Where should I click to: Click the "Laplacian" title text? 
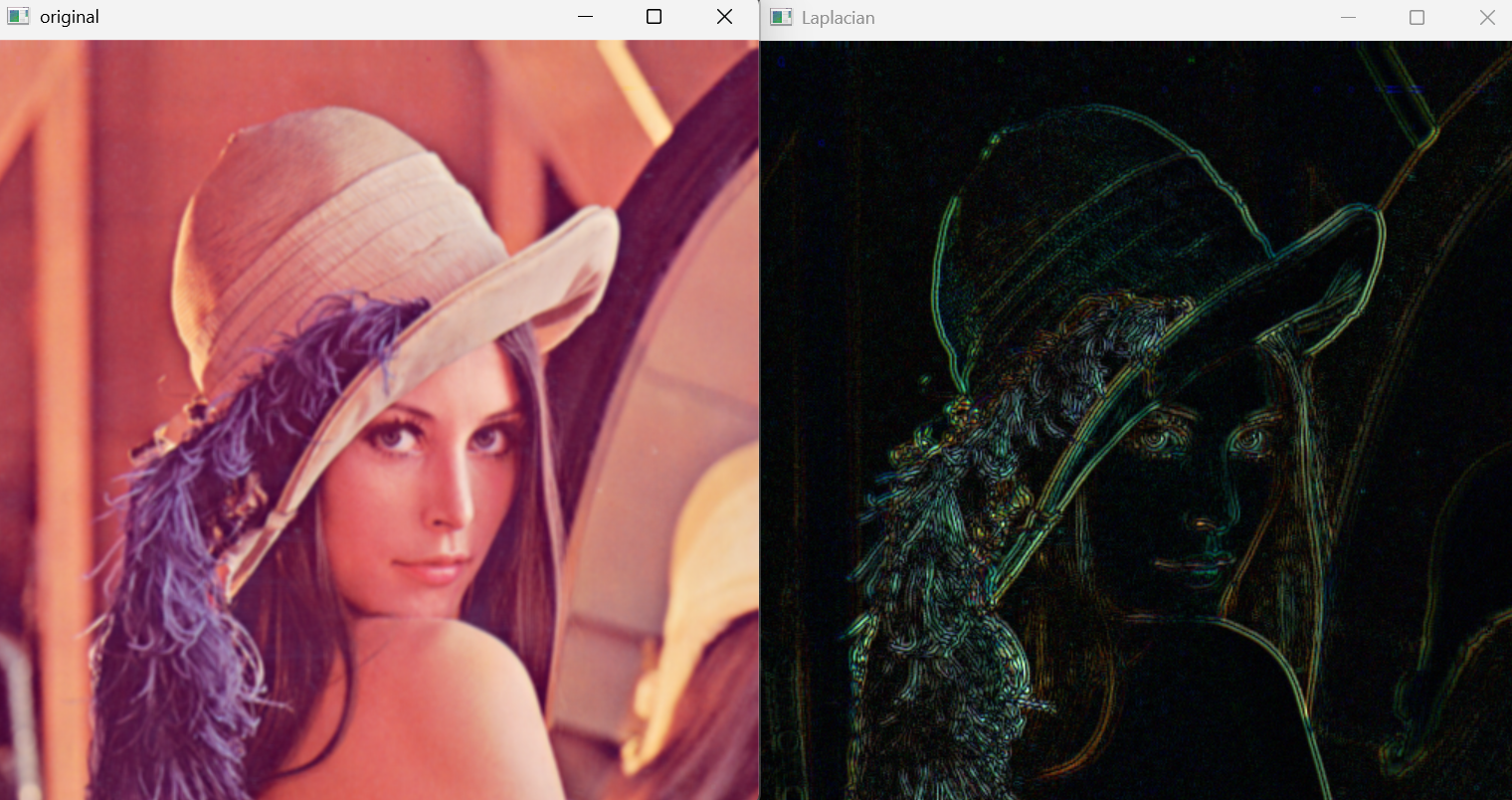point(839,18)
